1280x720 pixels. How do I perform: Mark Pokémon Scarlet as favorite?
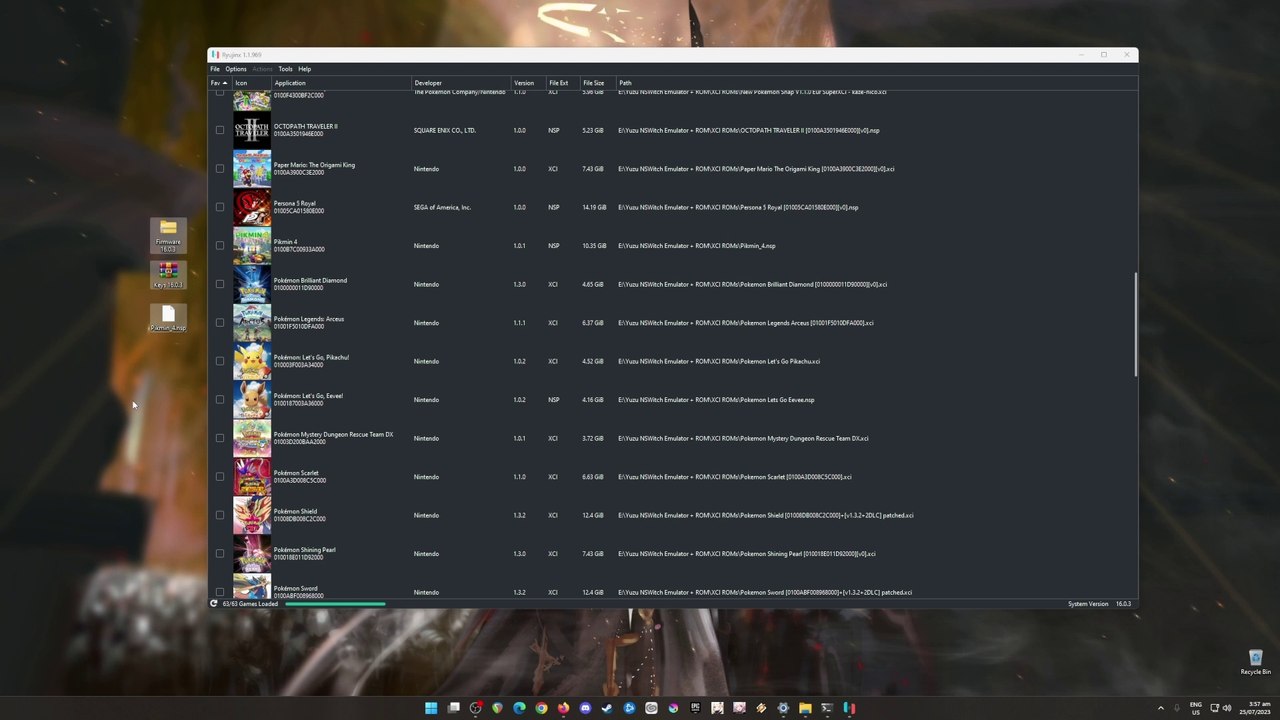click(x=220, y=477)
